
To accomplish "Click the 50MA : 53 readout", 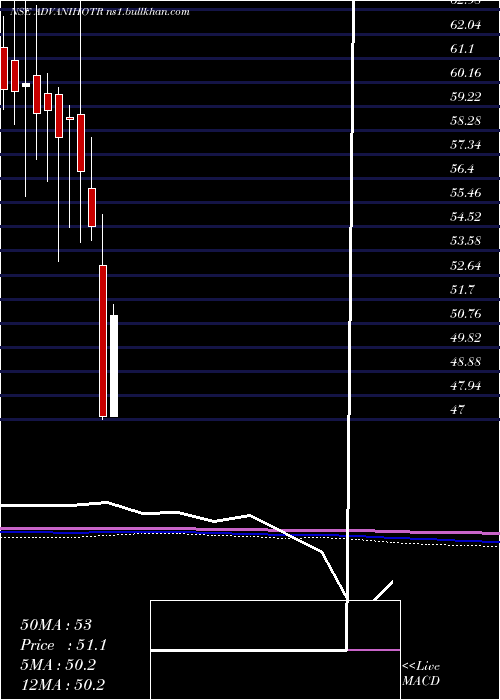I will (x=56, y=625).
